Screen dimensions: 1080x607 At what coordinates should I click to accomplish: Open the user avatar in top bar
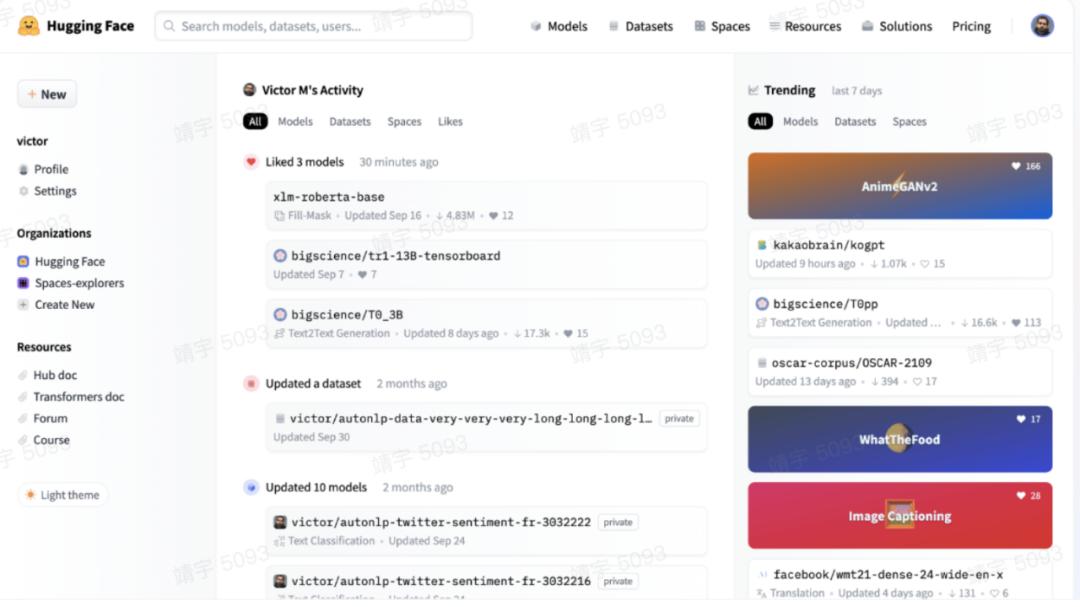1041,26
